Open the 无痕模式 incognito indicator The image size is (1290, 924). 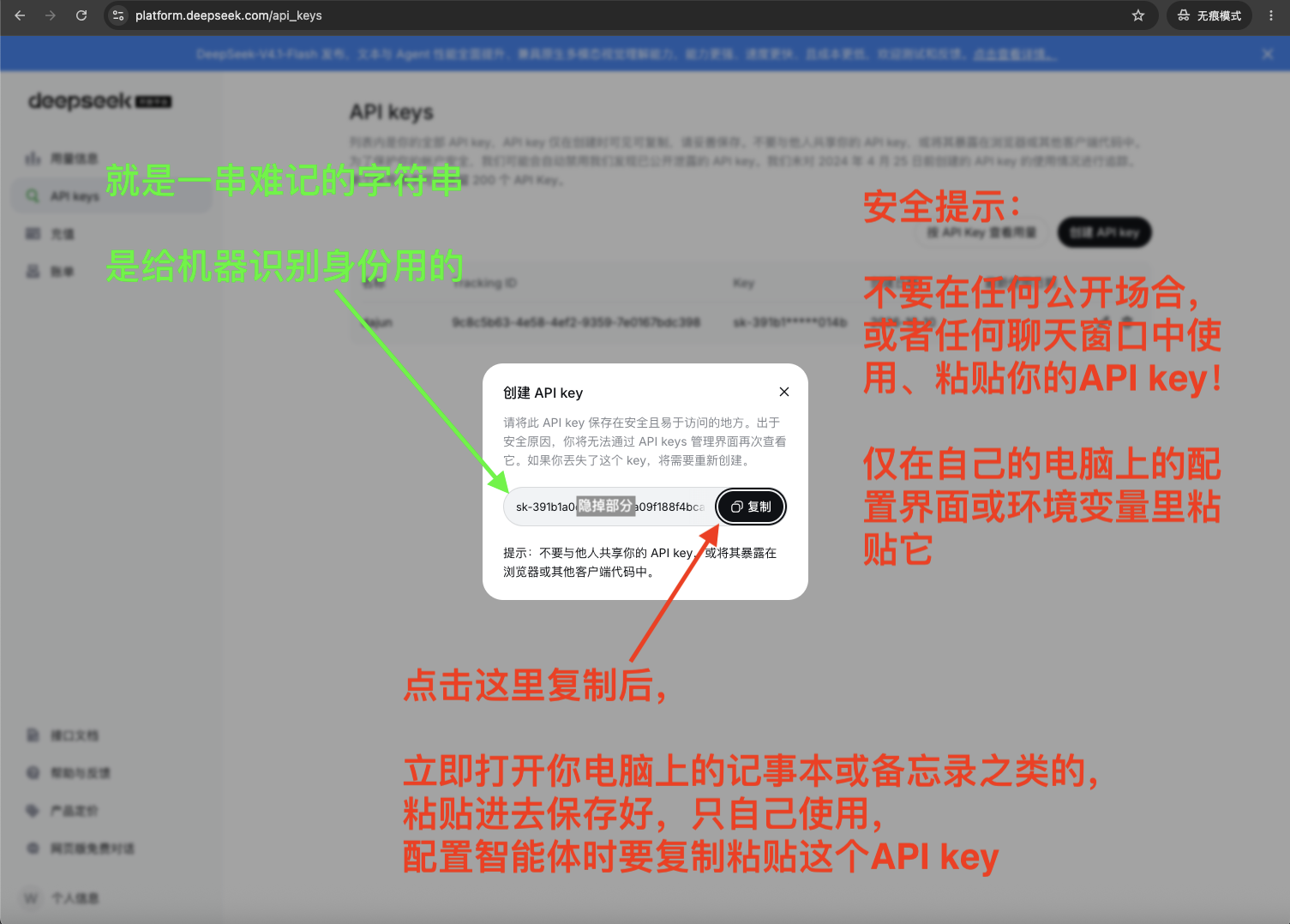1209,15
